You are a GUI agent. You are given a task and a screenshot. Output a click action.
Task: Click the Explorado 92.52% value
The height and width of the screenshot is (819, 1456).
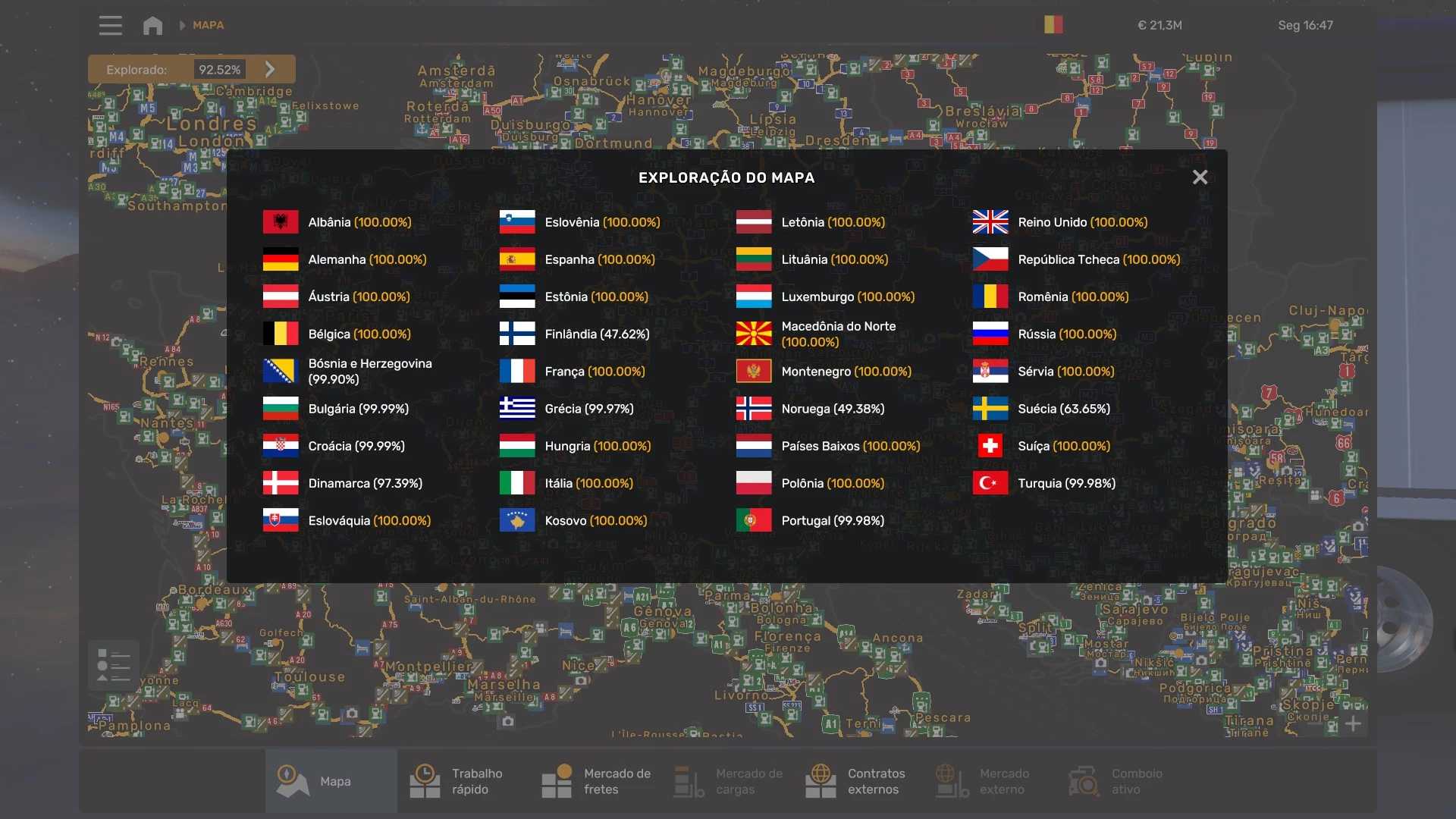coord(219,70)
